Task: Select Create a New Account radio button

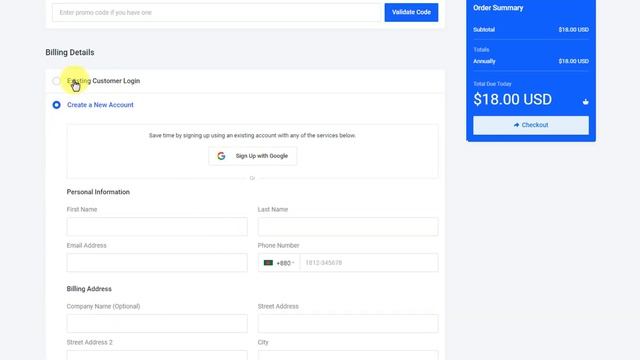Action: tap(56, 105)
